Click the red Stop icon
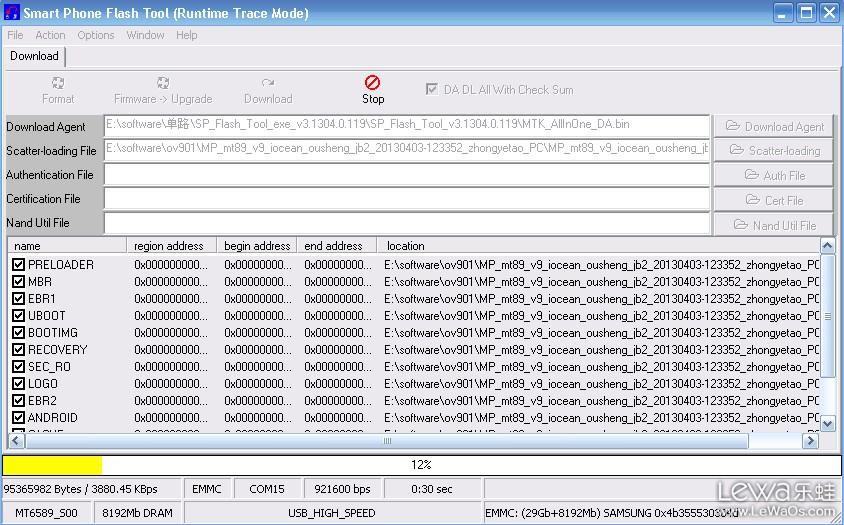Viewport: 844px width, 525px height. tap(372, 83)
